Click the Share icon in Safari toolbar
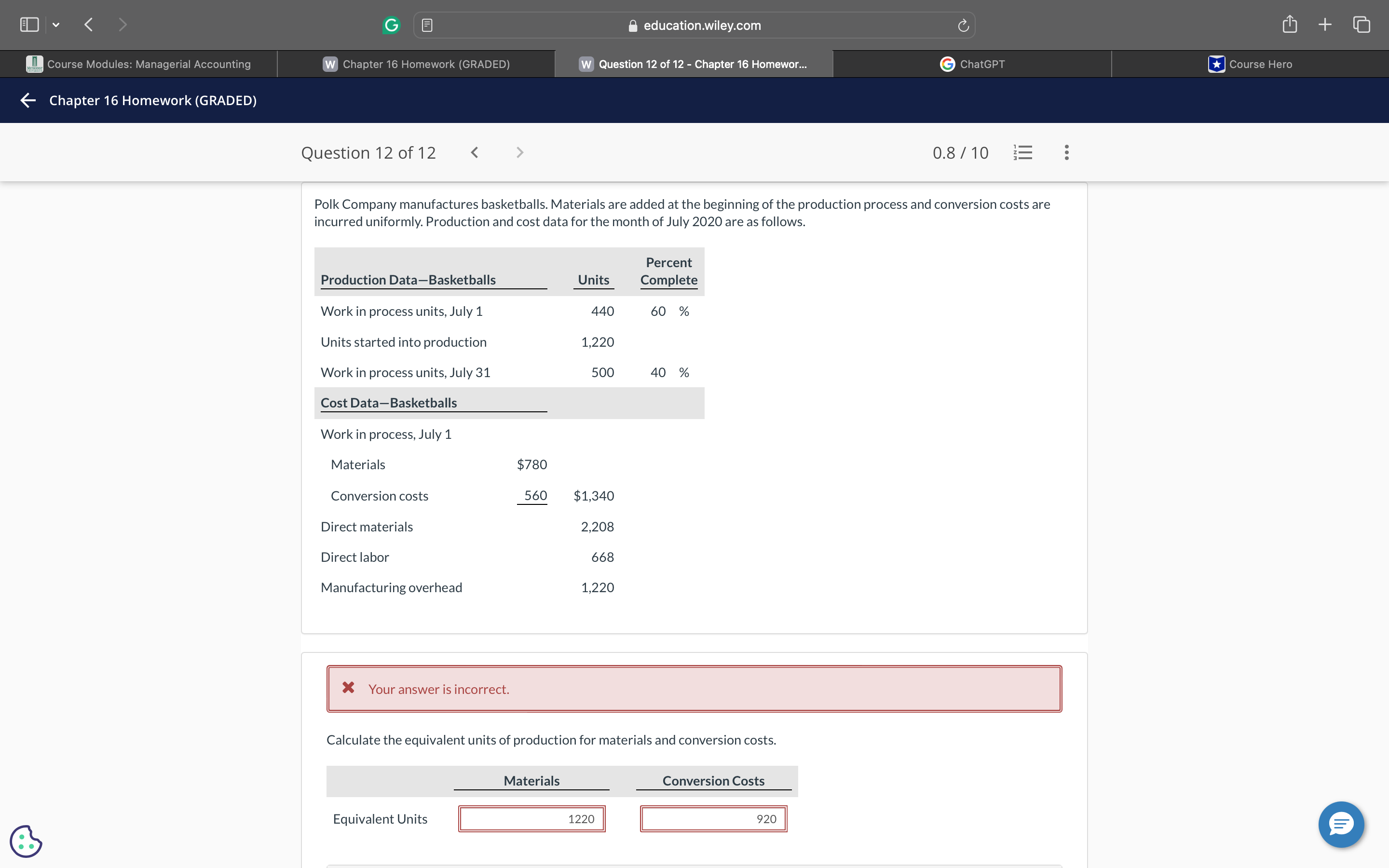This screenshot has height=868, width=1389. point(1289,25)
